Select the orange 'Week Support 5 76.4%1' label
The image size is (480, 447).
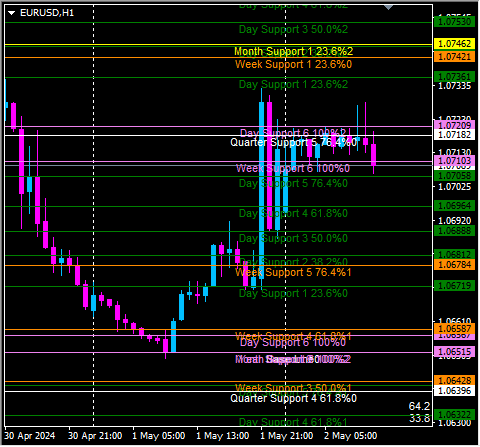(293, 272)
